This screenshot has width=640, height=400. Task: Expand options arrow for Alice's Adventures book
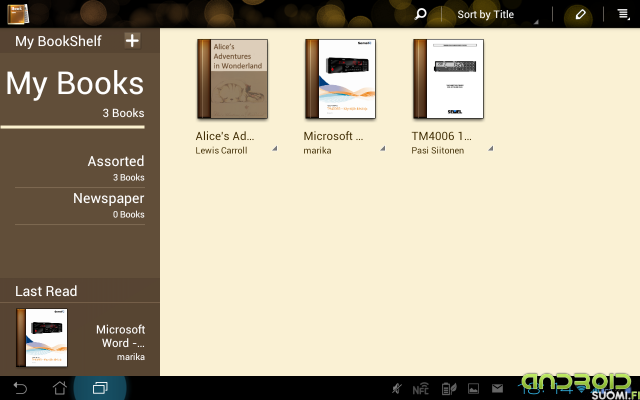tap(275, 149)
